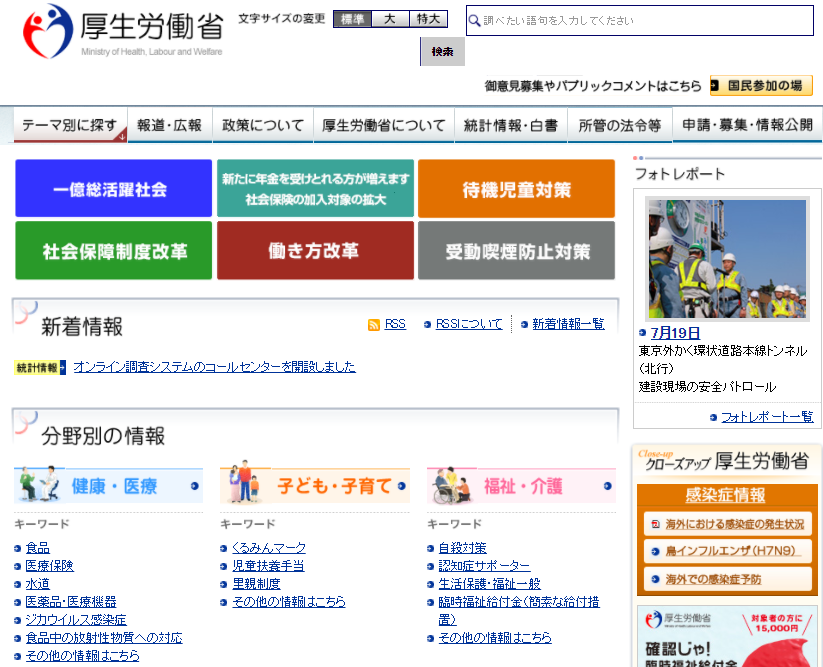Open the ジカウイルス感染症 keyword link
823x667 pixels.
[76, 620]
